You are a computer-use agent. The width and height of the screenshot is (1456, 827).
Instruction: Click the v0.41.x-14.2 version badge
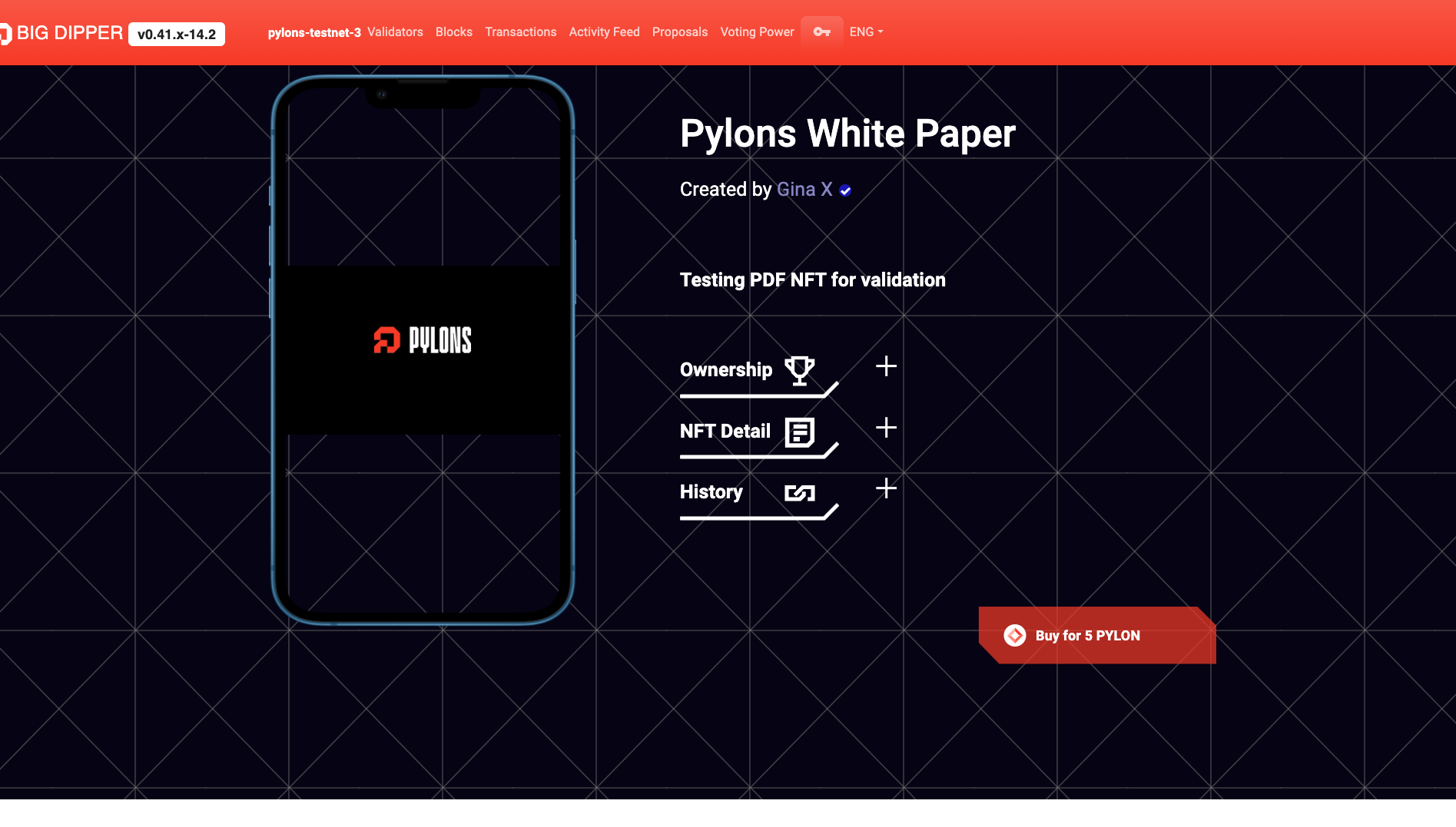(176, 34)
